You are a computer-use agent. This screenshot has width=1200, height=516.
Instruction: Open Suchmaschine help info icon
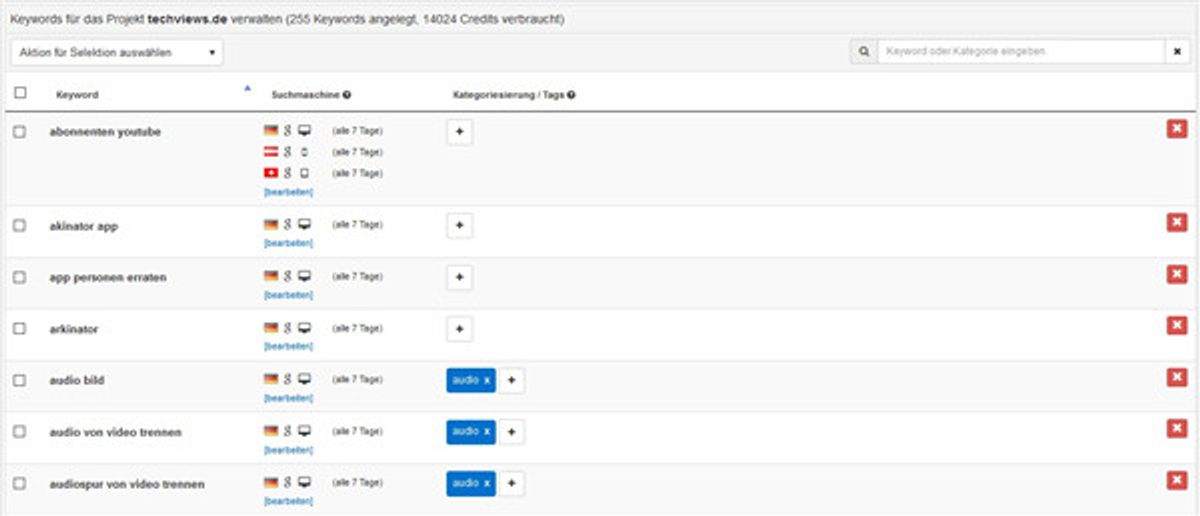tap(346, 95)
